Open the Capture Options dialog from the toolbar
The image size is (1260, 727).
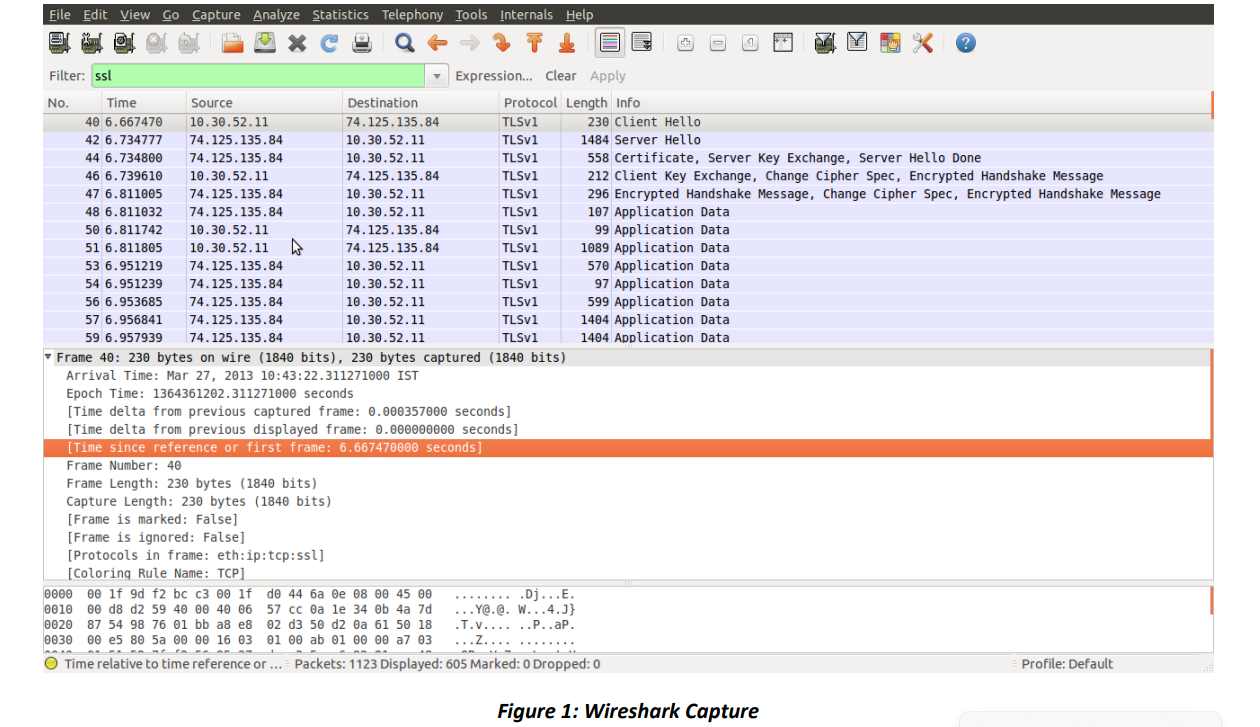pyautogui.click(x=90, y=42)
